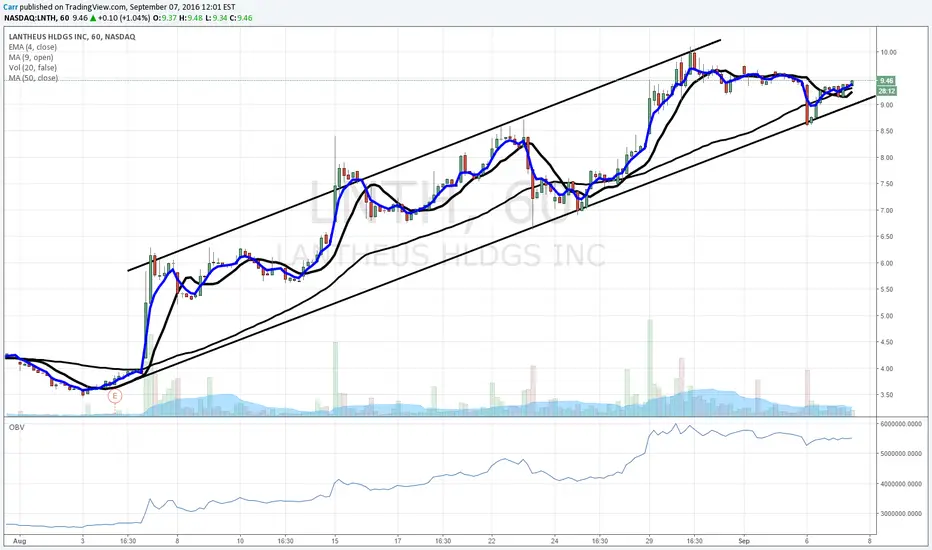The width and height of the screenshot is (932, 550).
Task: Click the 'Aug' date axis label
Action: pos(20,541)
